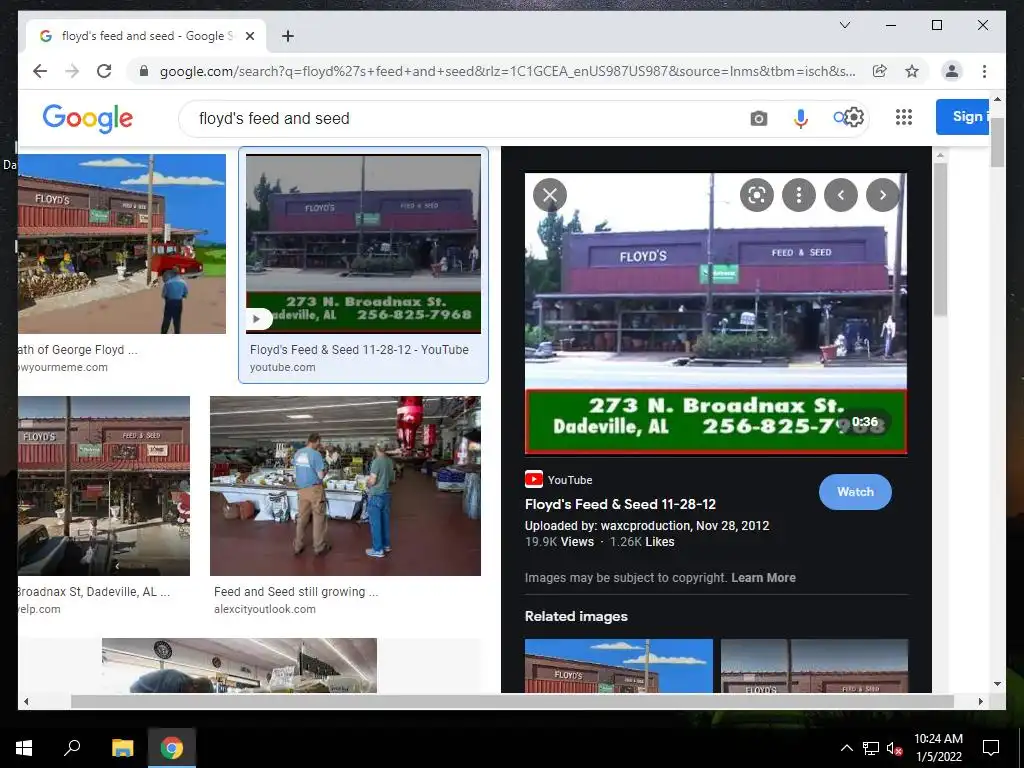The height and width of the screenshot is (768, 1024).
Task: View site security lock information
Action: tap(144, 71)
